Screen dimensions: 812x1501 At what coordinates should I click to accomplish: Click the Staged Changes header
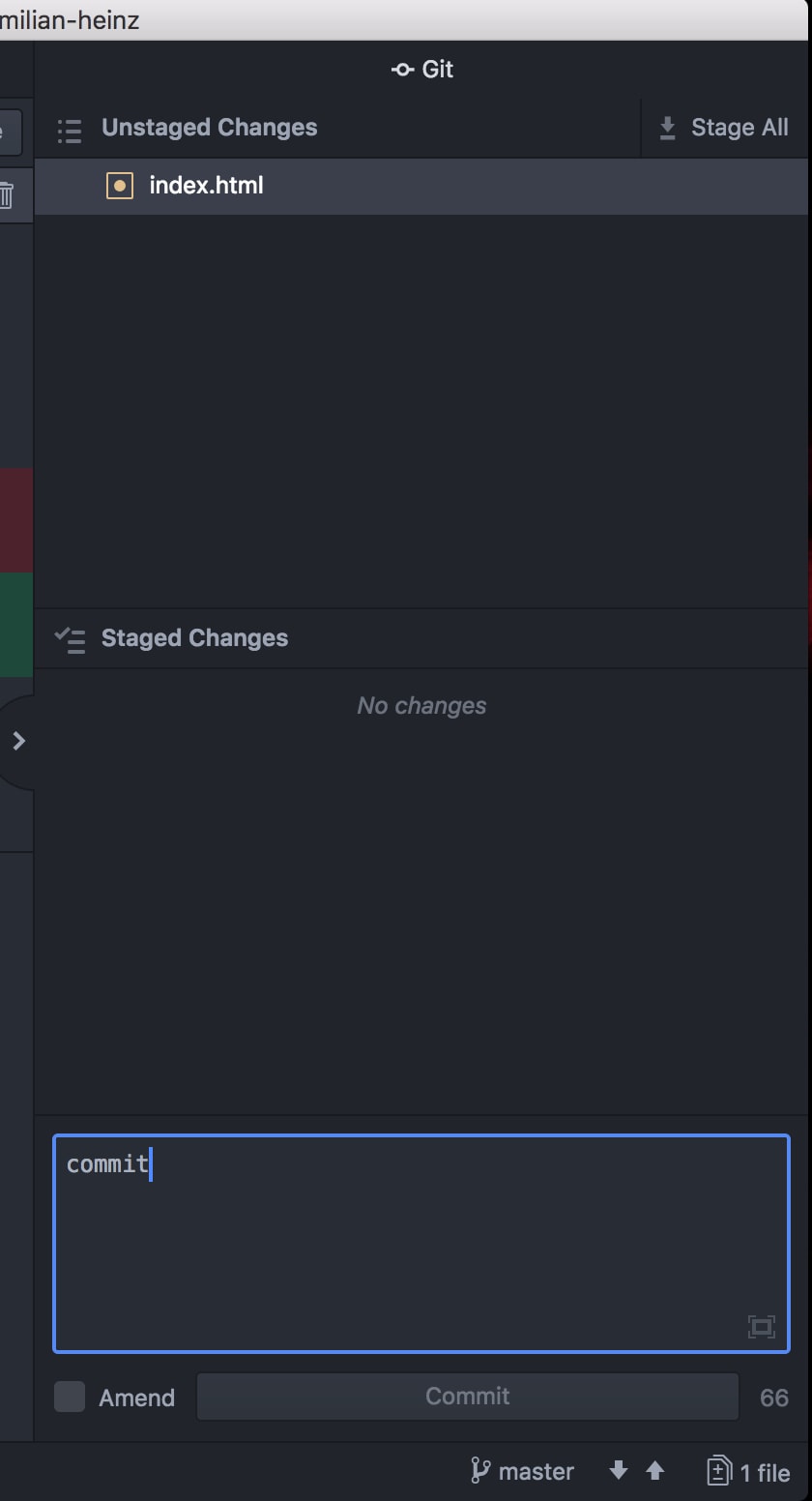[194, 638]
